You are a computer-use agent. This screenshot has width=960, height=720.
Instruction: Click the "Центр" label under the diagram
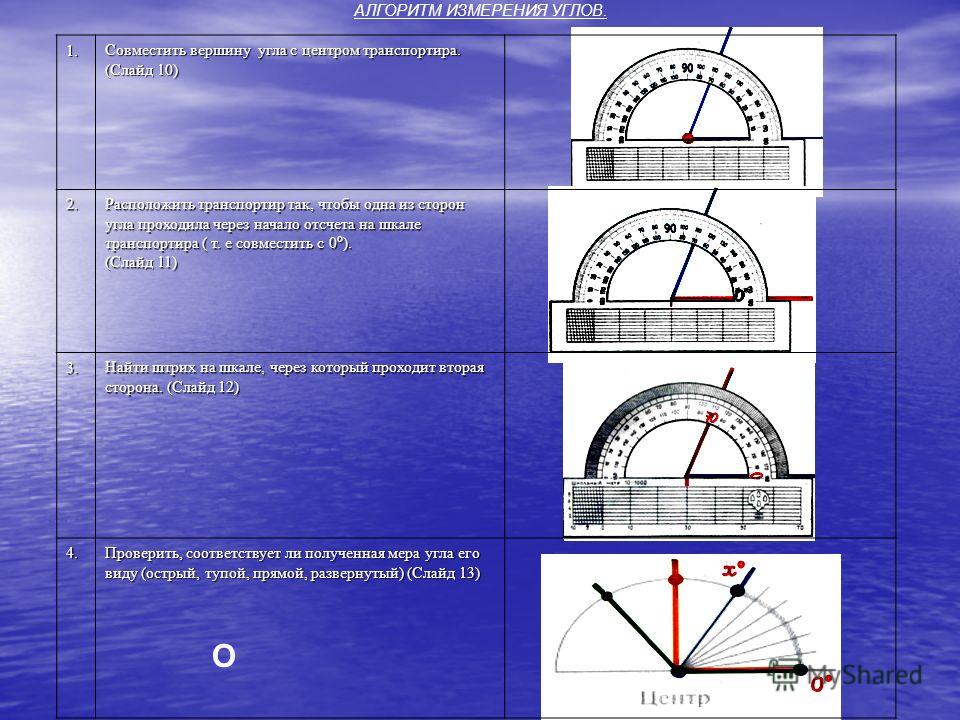[675, 698]
